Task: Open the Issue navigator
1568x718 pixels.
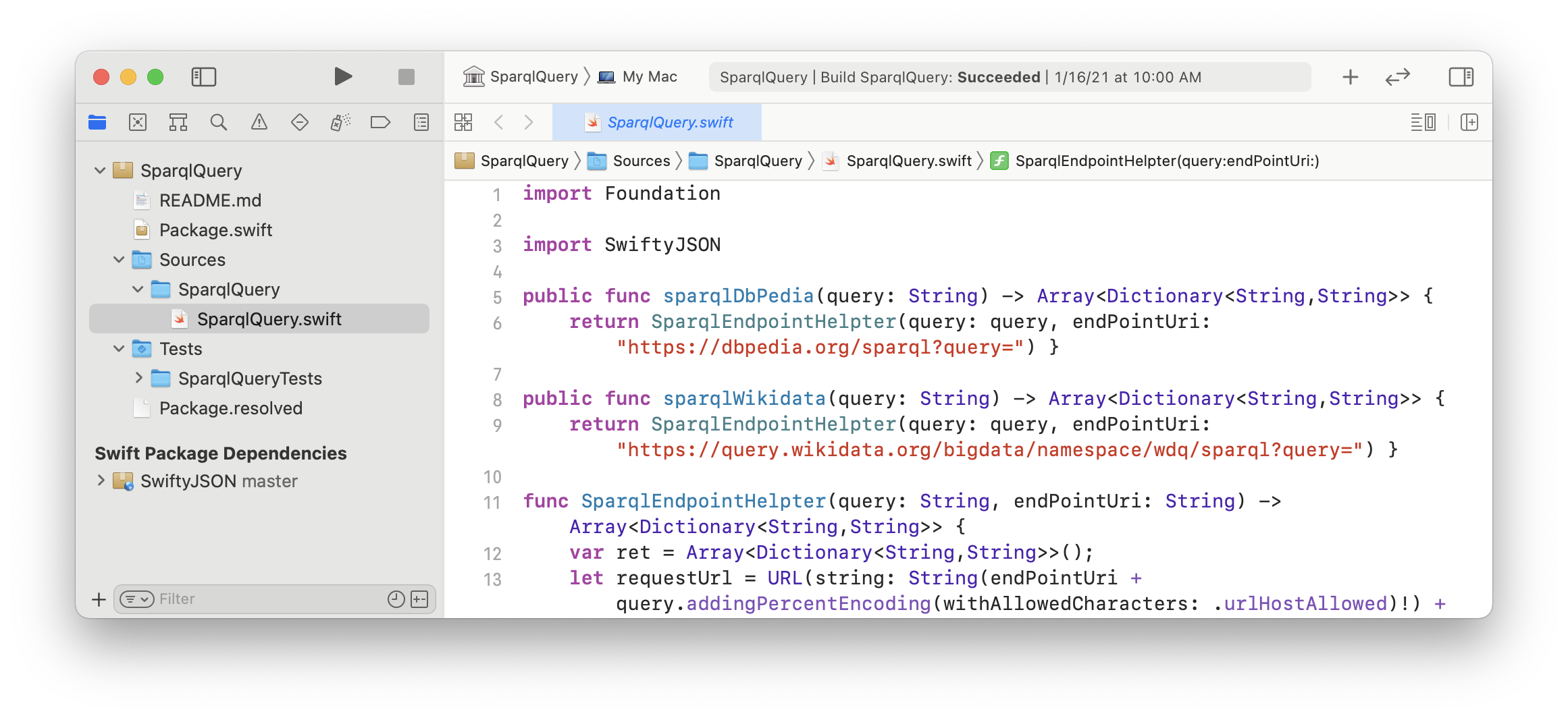Action: click(259, 122)
